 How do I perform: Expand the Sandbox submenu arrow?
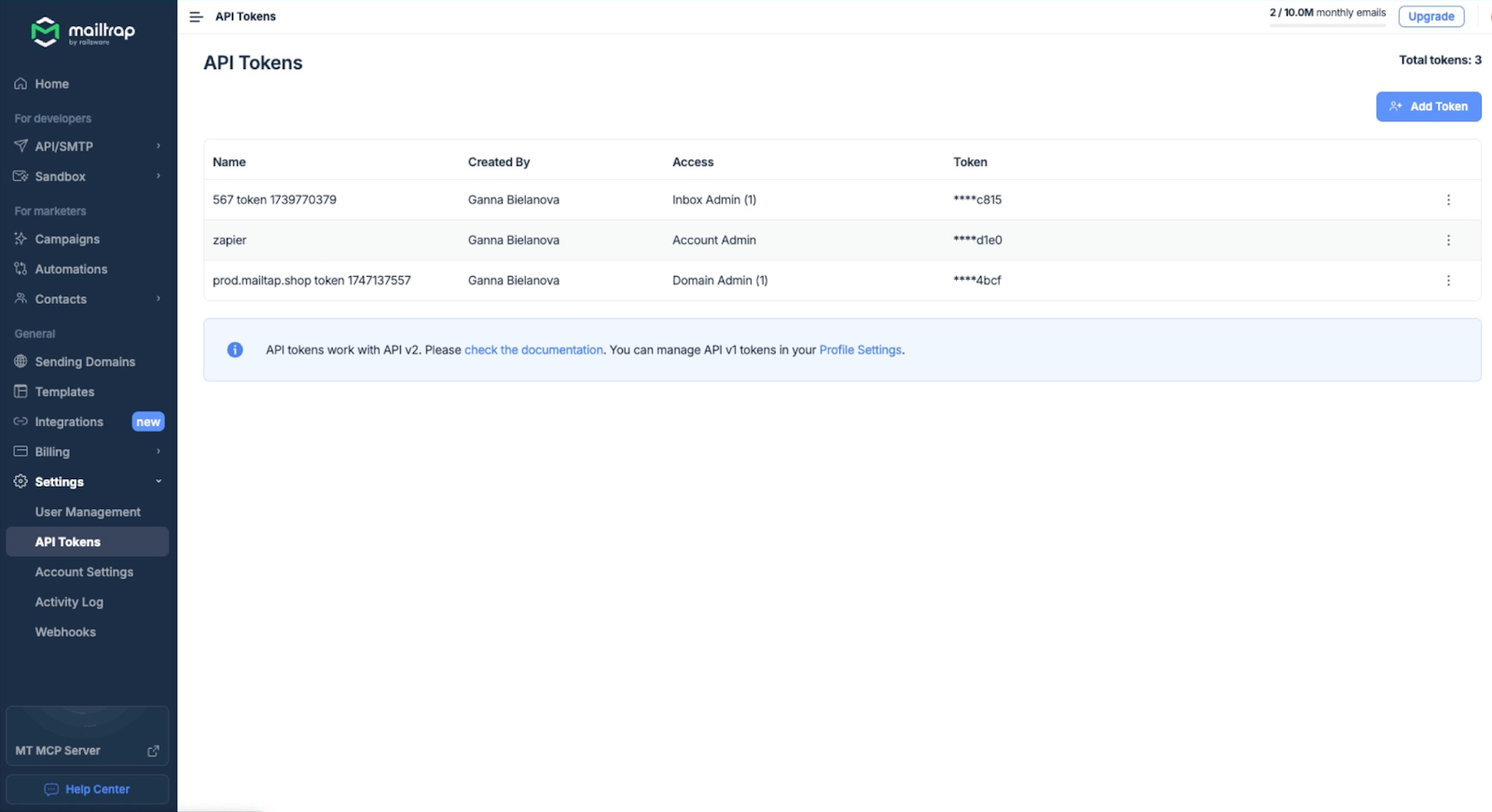tap(159, 176)
